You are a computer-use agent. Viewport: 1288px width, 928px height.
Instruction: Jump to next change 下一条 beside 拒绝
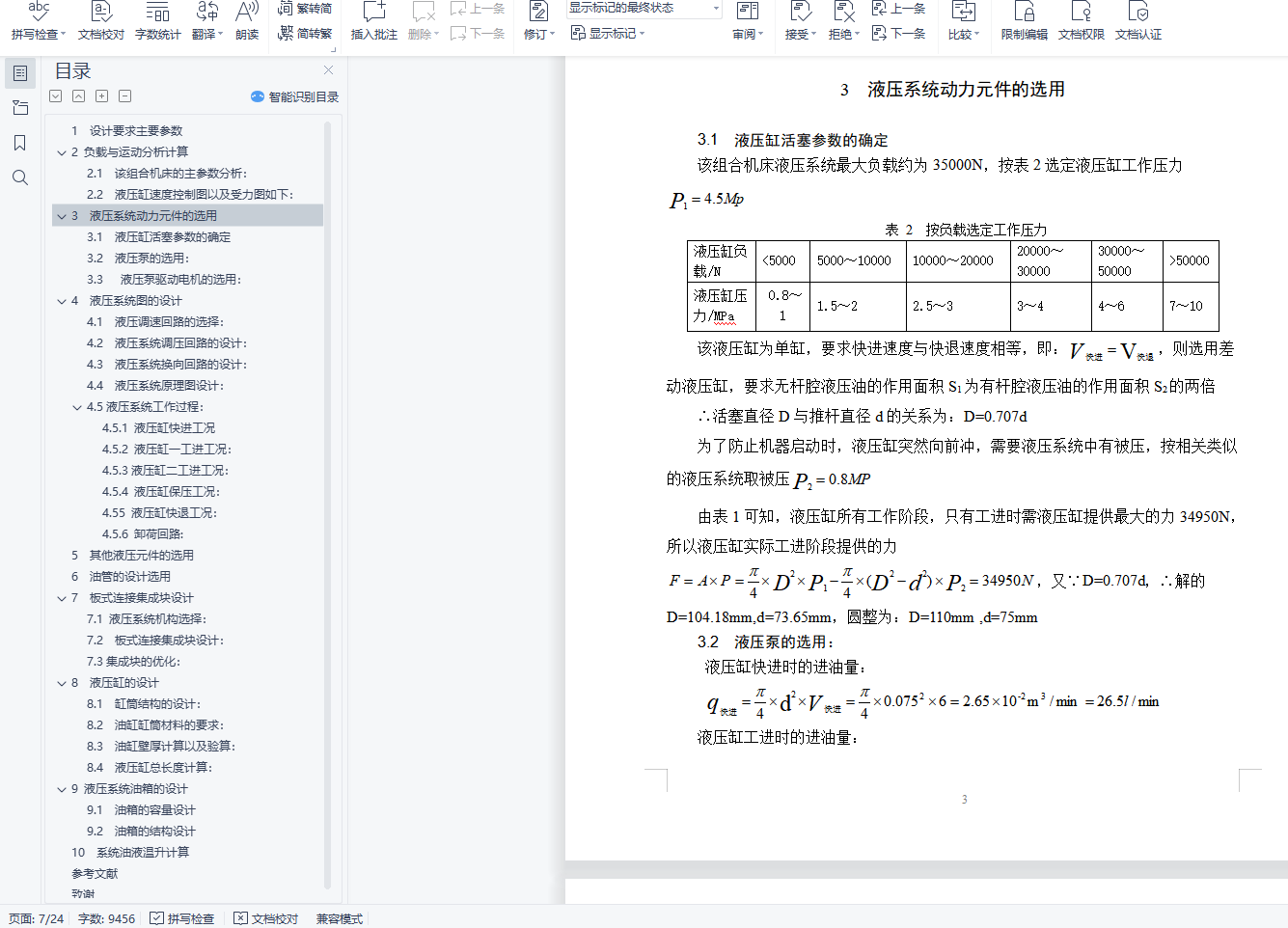898,33
